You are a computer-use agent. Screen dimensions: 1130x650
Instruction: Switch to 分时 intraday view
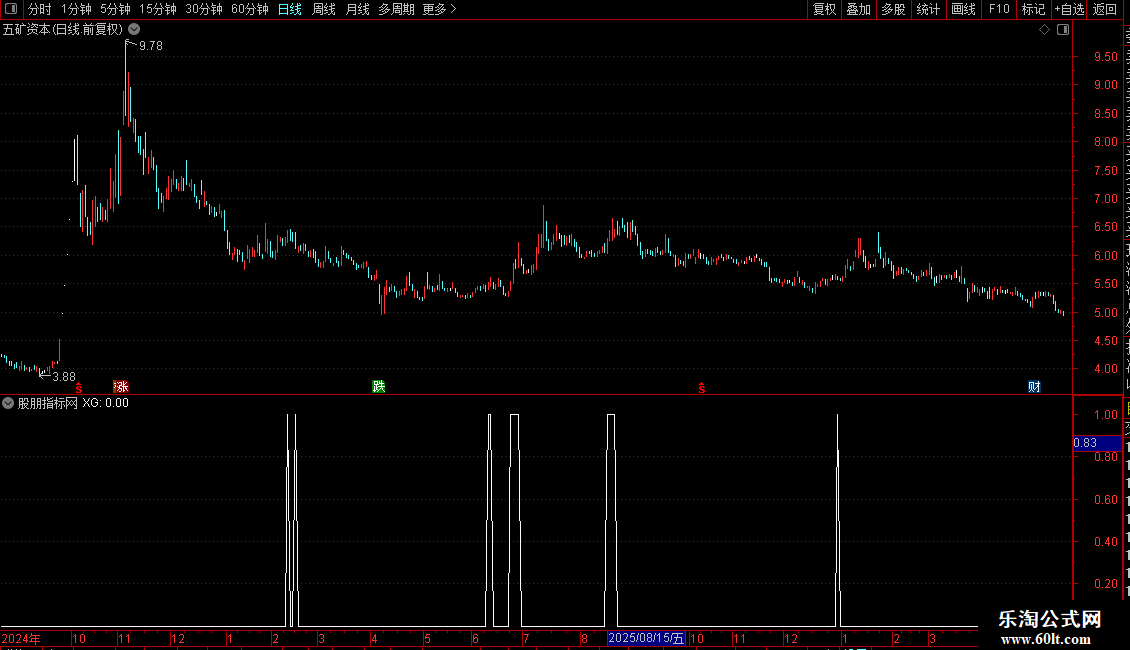pos(40,9)
